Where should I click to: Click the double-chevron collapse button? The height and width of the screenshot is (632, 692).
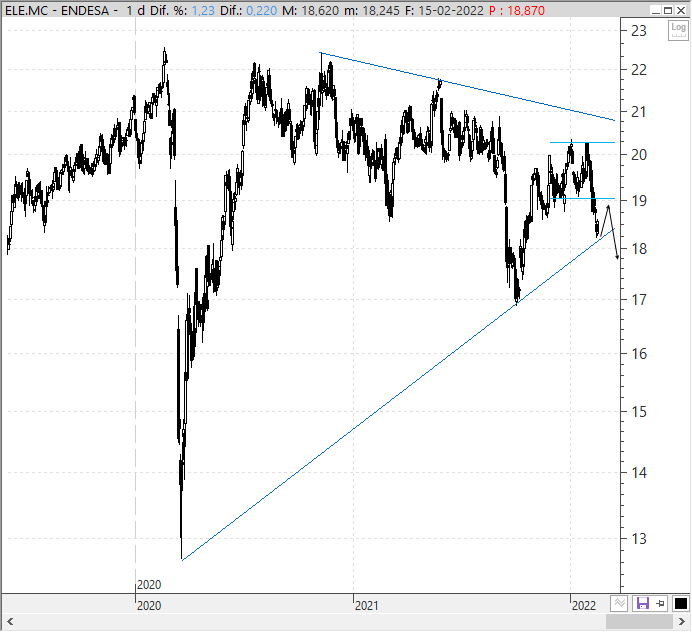pyautogui.click(x=620, y=603)
